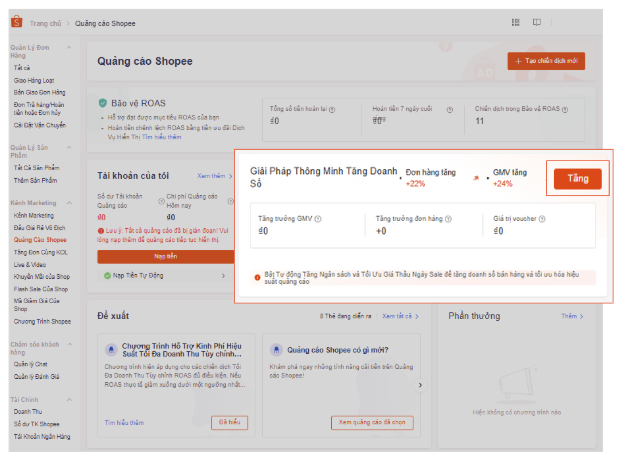
Task: Open Khuyến Mãi của Shop menu item
Action: [x=42, y=276]
